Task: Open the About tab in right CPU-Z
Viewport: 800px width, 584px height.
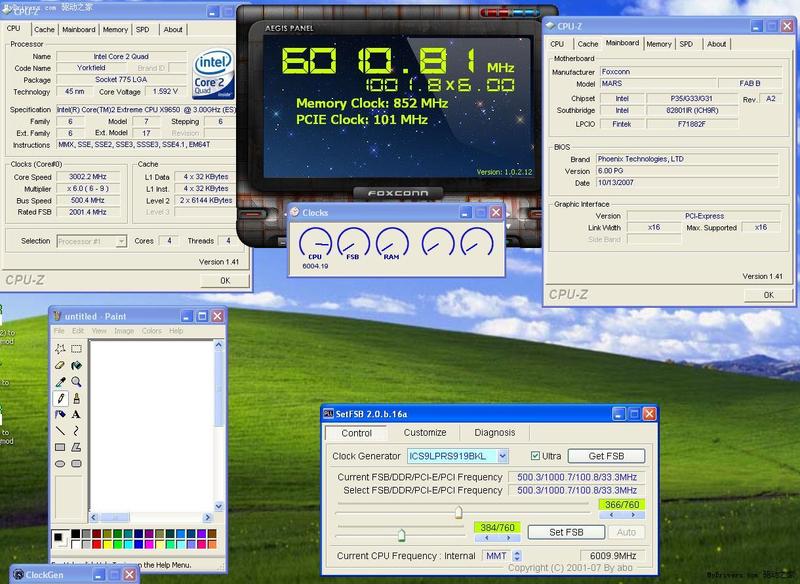Action: (x=716, y=44)
